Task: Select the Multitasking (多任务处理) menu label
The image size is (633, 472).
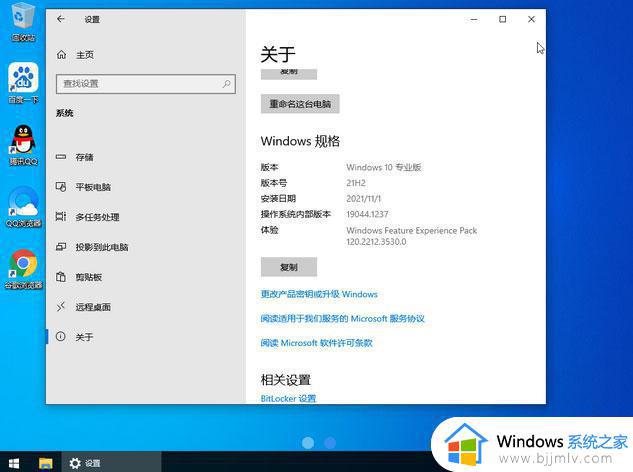Action: coord(97,217)
